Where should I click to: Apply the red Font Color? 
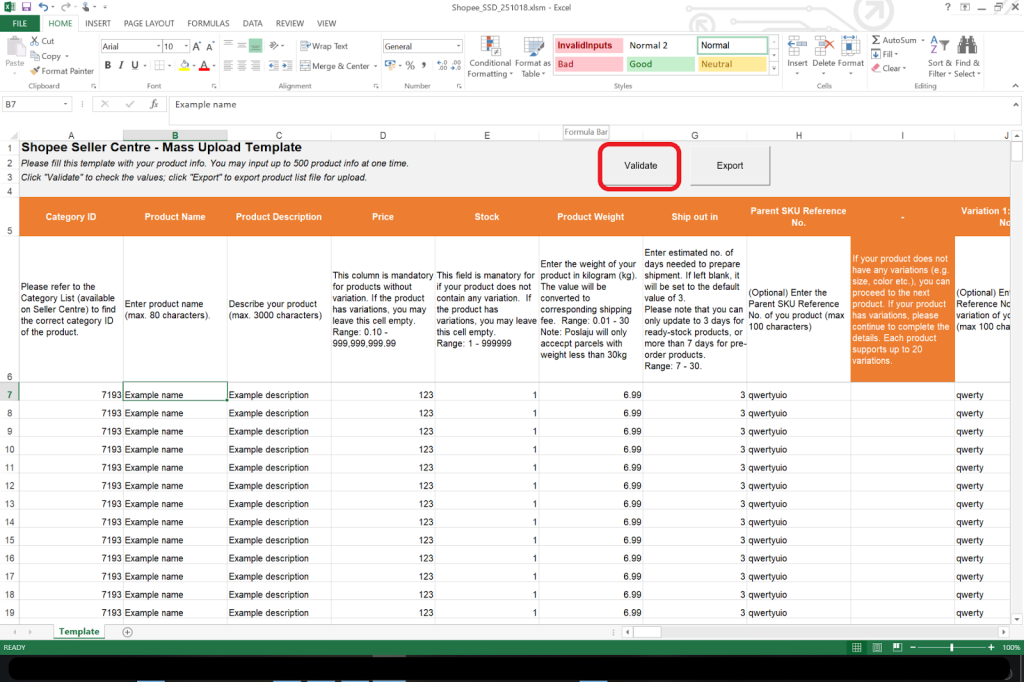click(204, 65)
